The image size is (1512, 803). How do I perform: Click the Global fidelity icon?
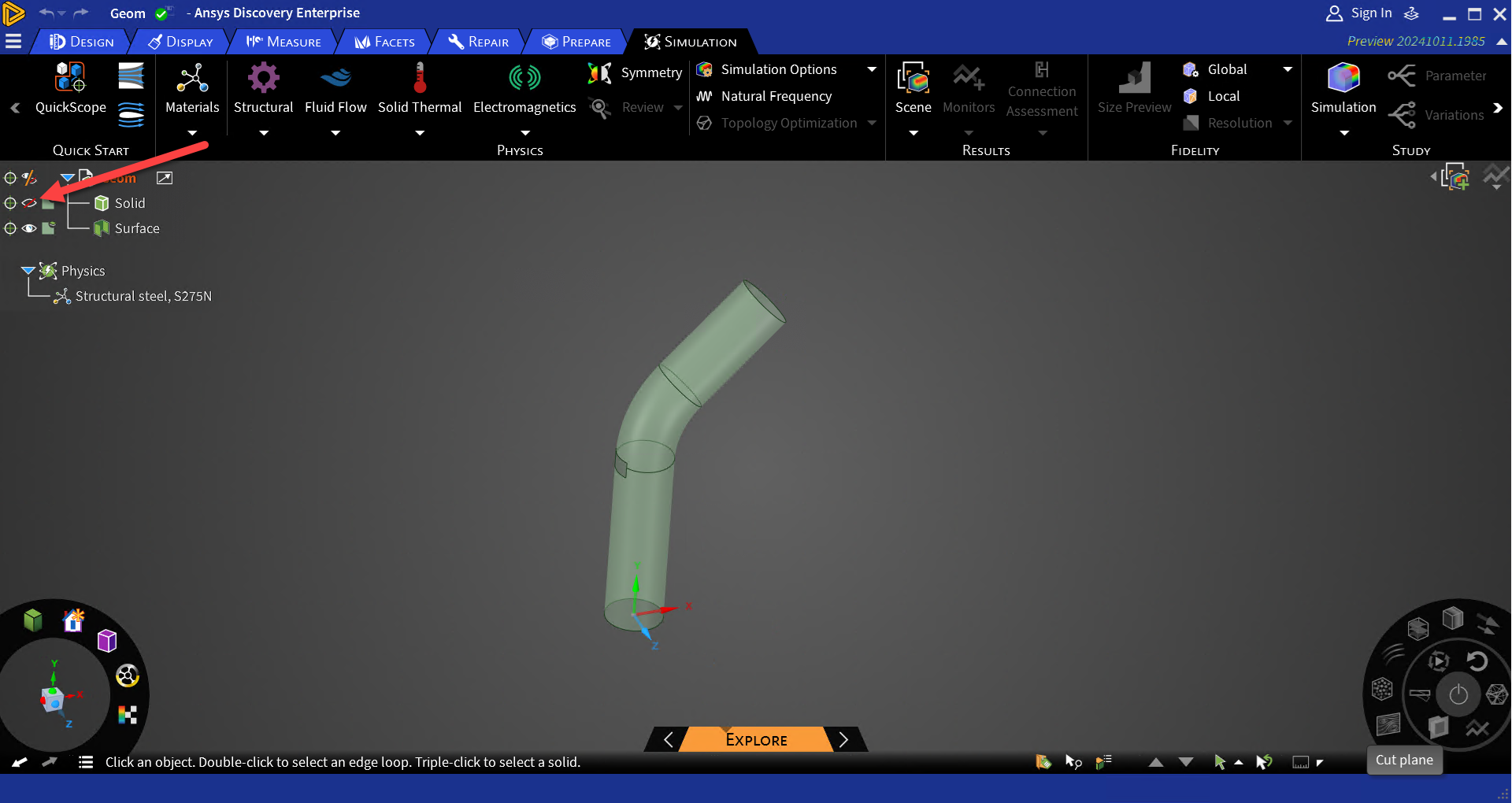[1190, 69]
